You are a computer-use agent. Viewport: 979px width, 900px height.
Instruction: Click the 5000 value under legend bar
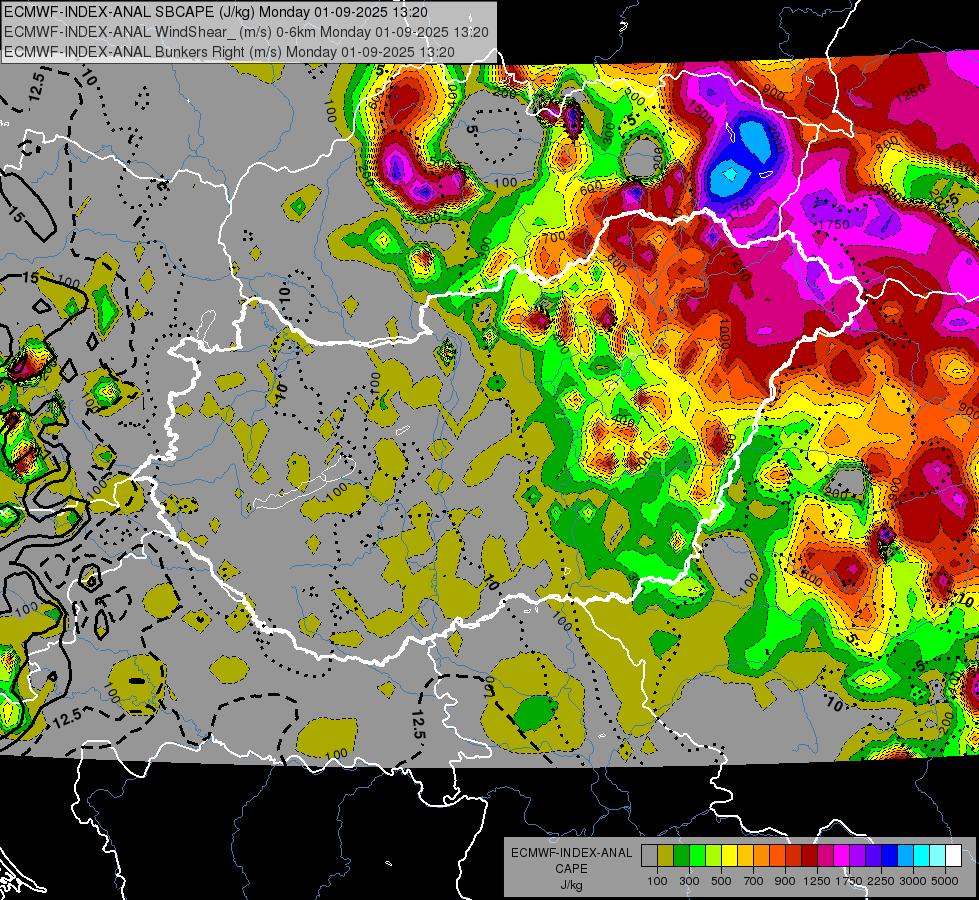(945, 881)
